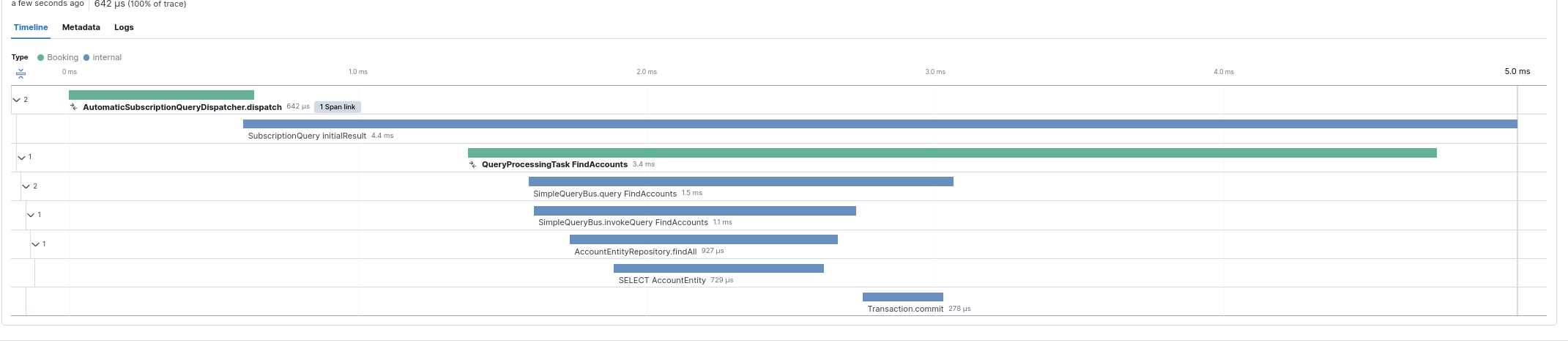Click the 1.1 ms duration of SimpleQueryBus.invokeQuery
1568x341 pixels.
click(x=722, y=222)
